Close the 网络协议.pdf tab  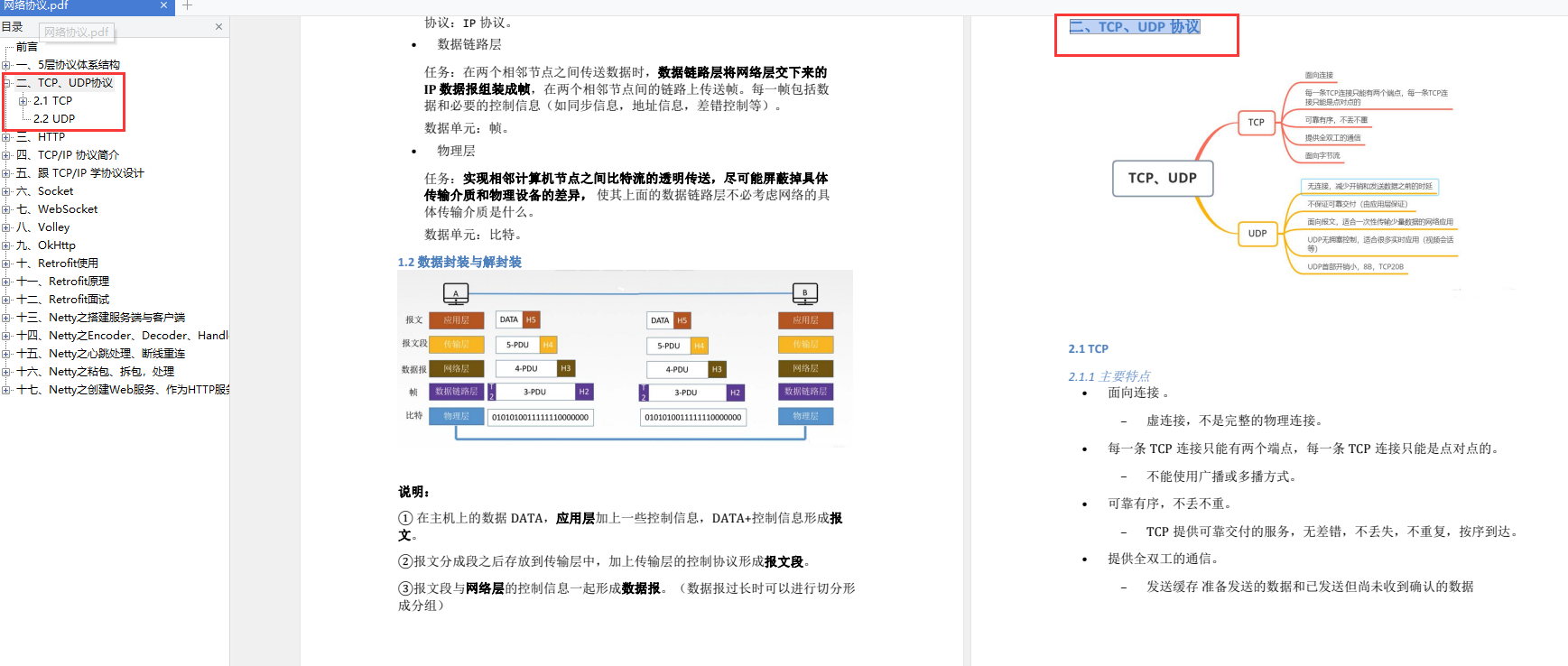[x=163, y=5]
